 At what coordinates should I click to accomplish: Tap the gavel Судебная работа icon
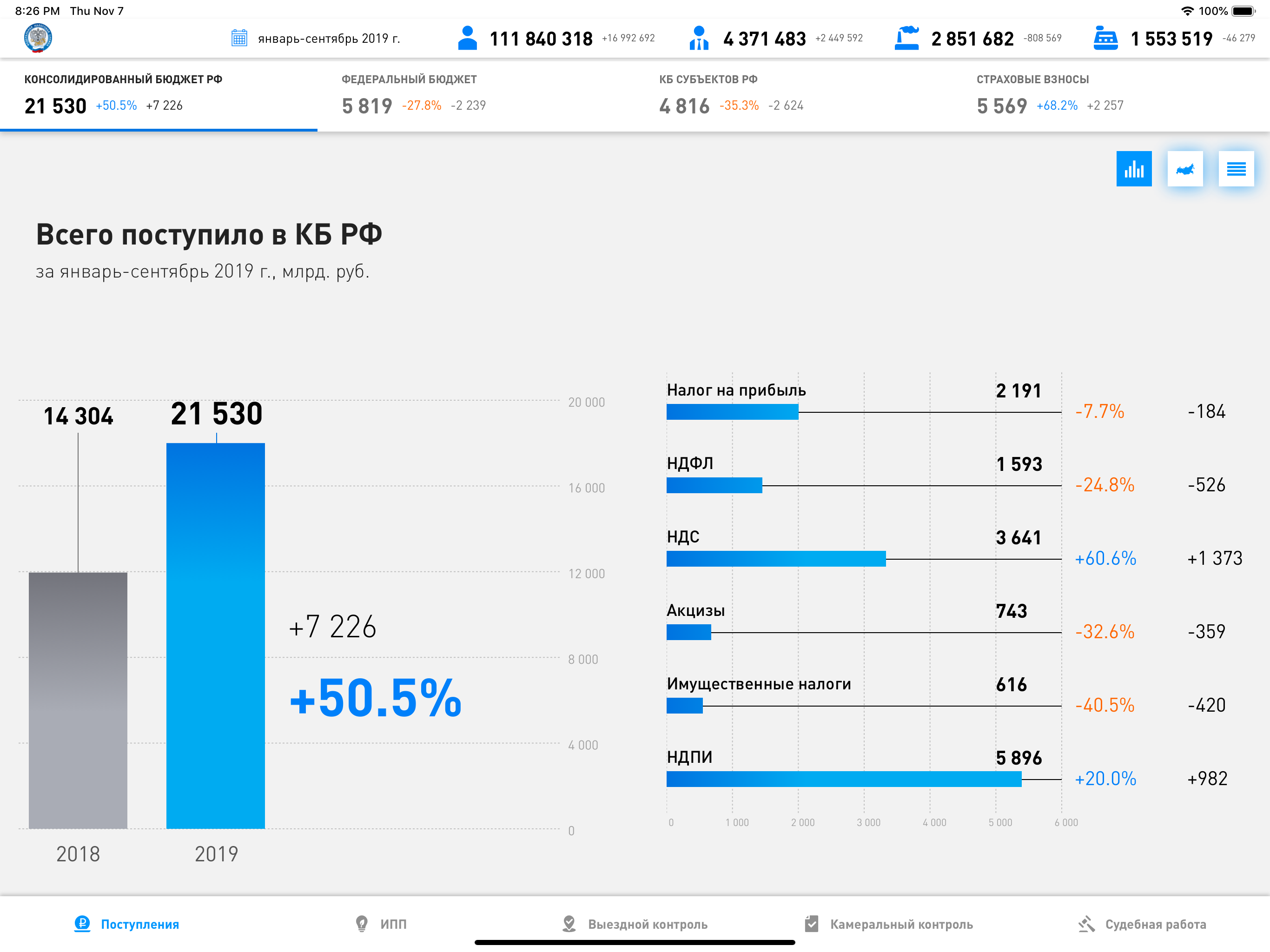point(1086,924)
